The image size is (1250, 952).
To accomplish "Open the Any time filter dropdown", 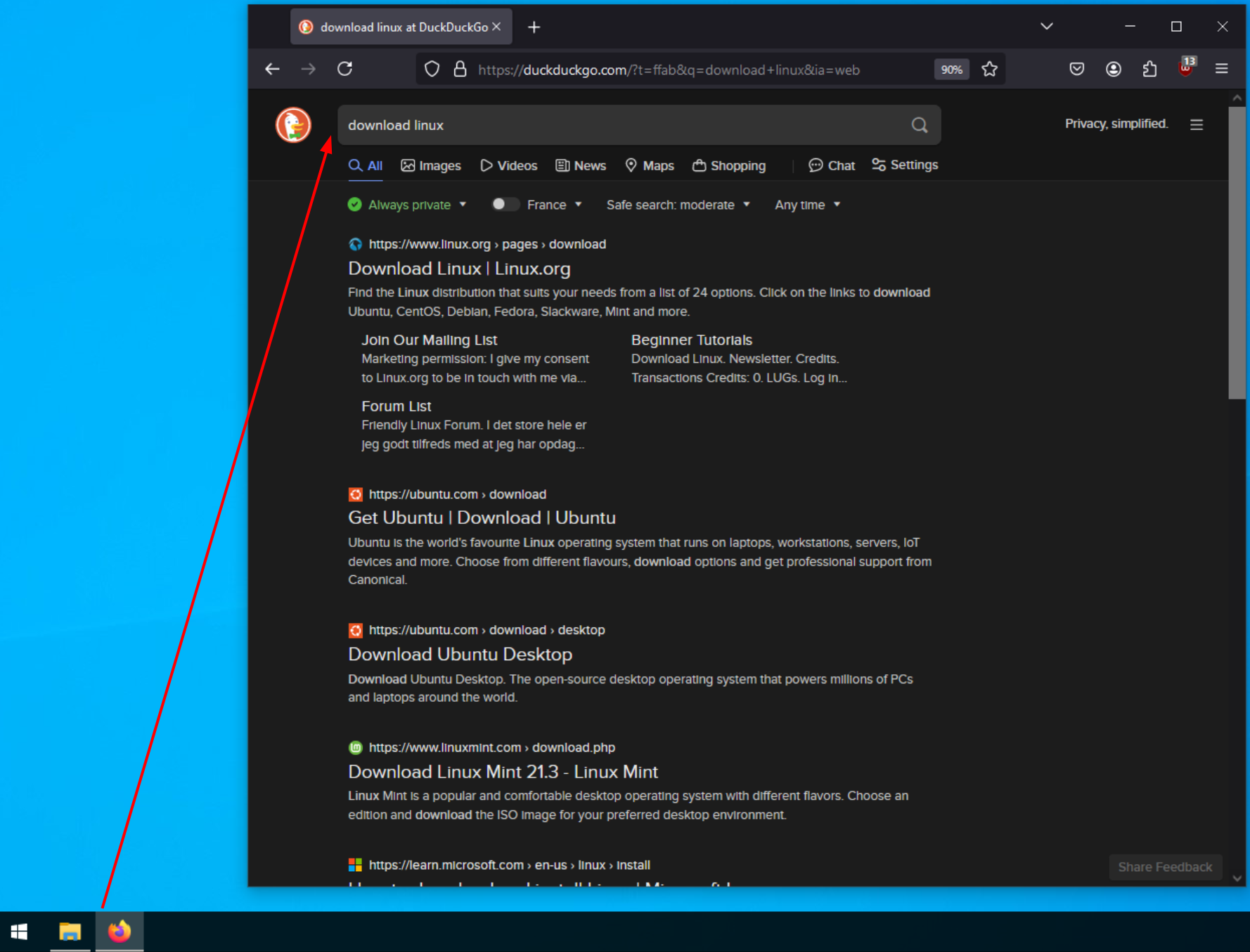I will tap(807, 205).
